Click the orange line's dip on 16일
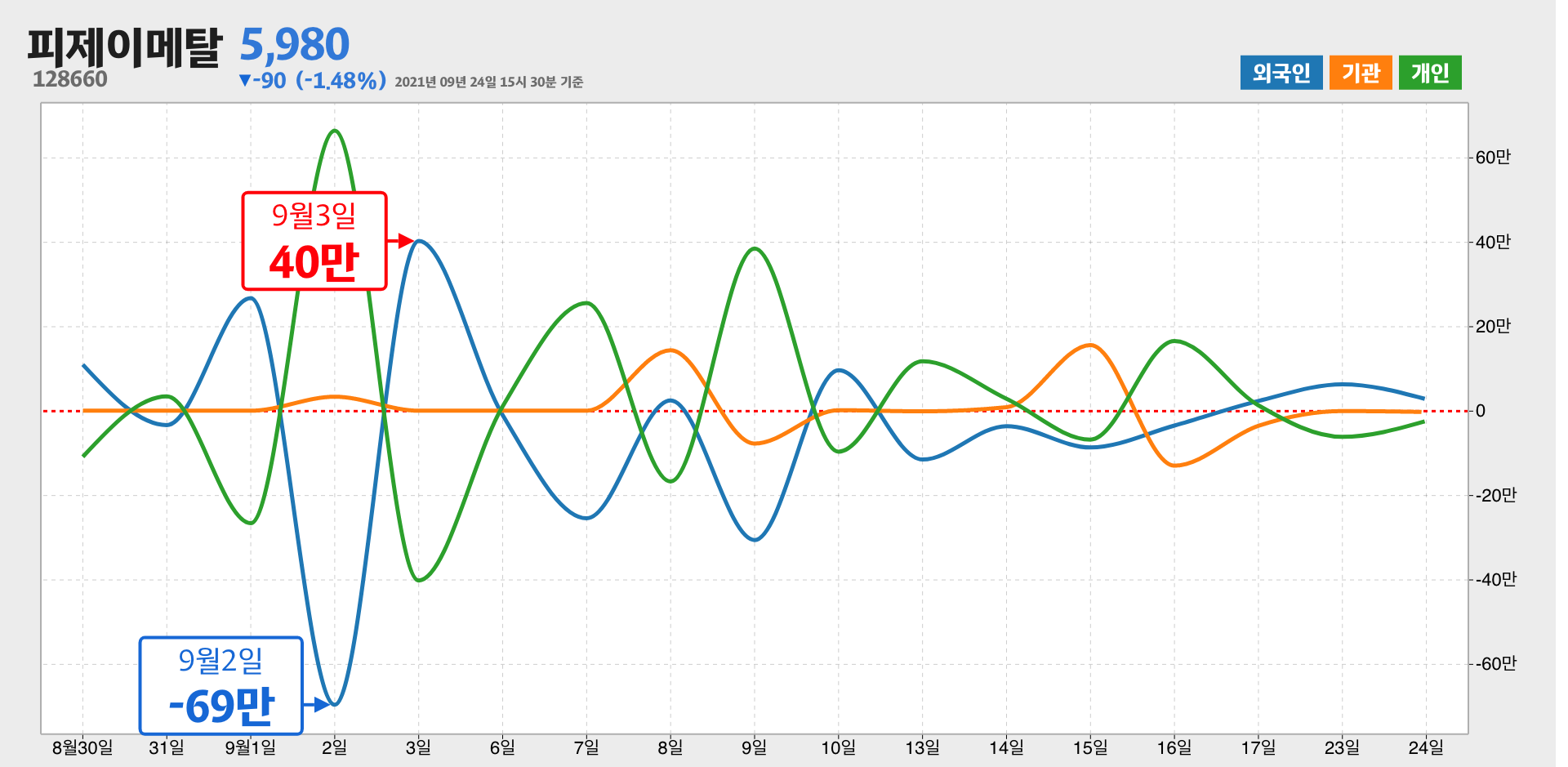1568x767 pixels. pos(1174,466)
